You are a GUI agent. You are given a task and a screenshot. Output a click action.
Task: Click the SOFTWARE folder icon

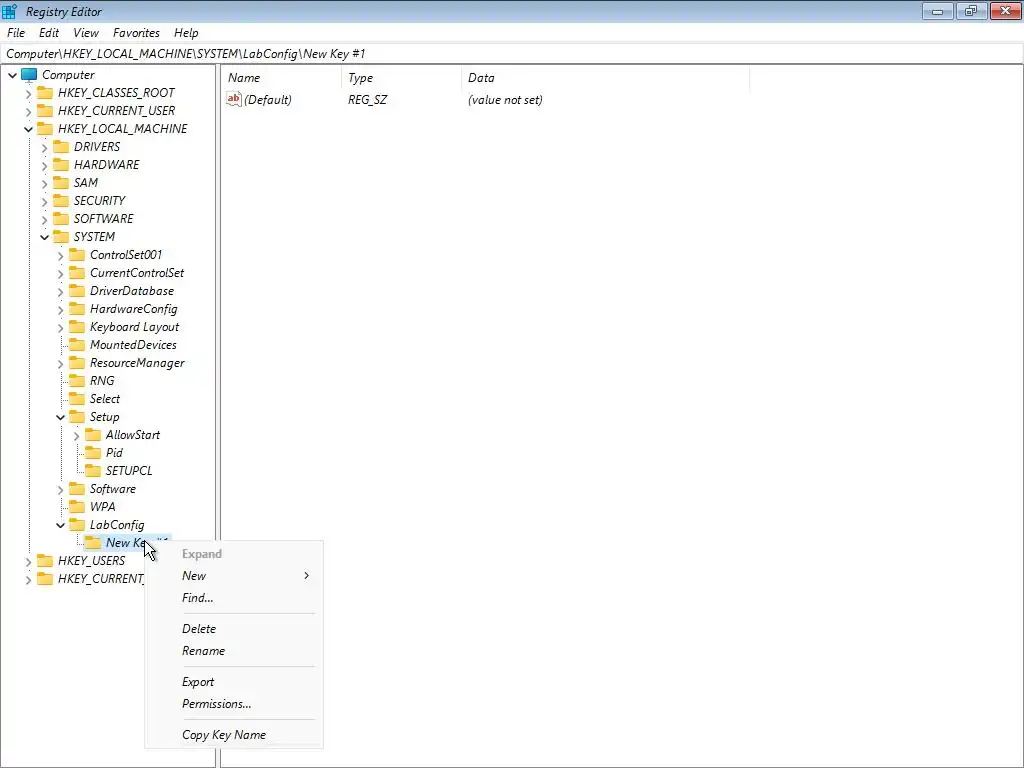[61, 219]
